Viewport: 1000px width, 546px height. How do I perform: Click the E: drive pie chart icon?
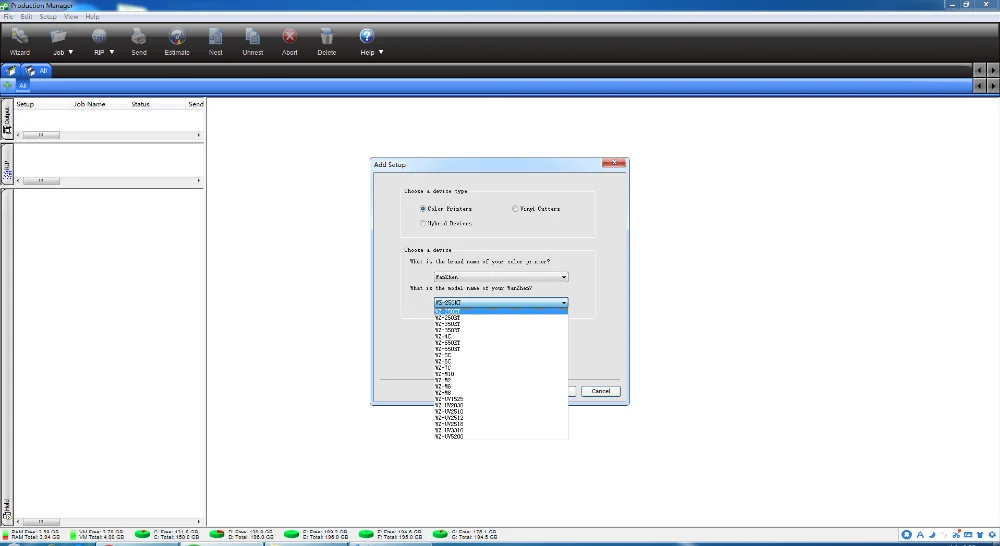tap(291, 534)
